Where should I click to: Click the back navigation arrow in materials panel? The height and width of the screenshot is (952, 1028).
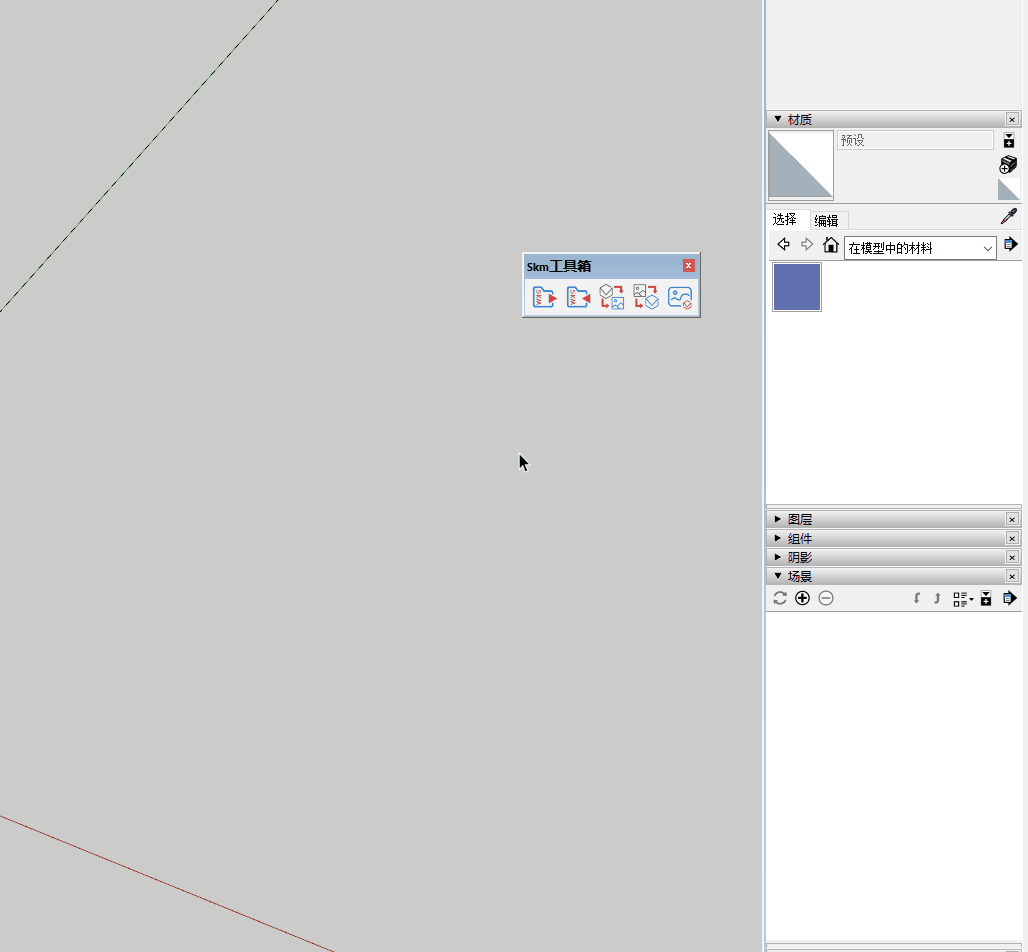click(783, 244)
